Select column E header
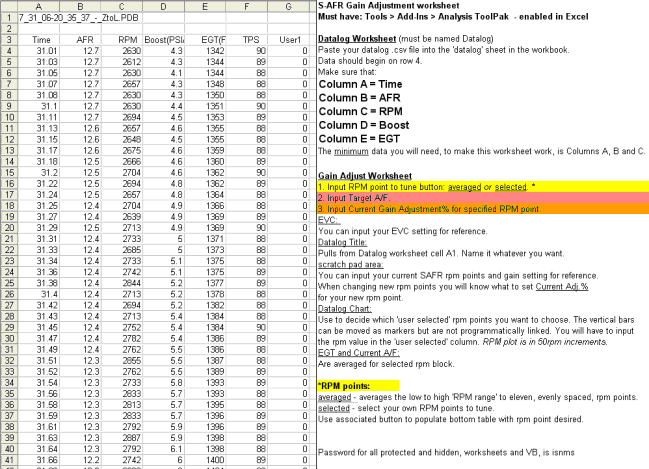The image size is (649, 469). 205,6
